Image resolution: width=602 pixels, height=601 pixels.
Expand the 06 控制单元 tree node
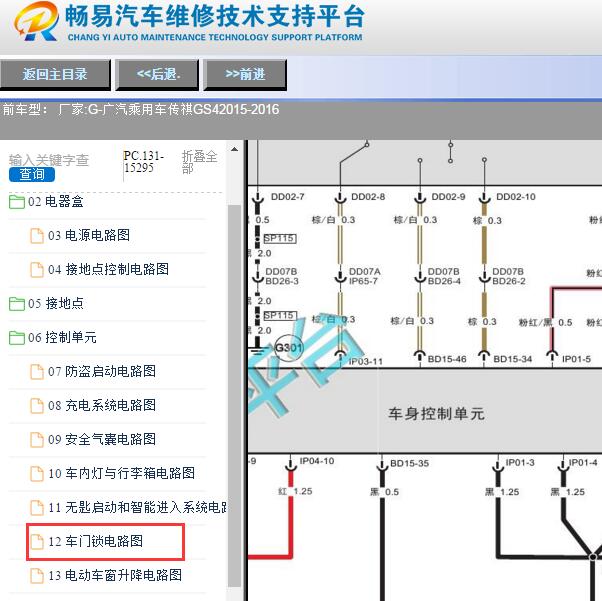pyautogui.click(x=62, y=338)
